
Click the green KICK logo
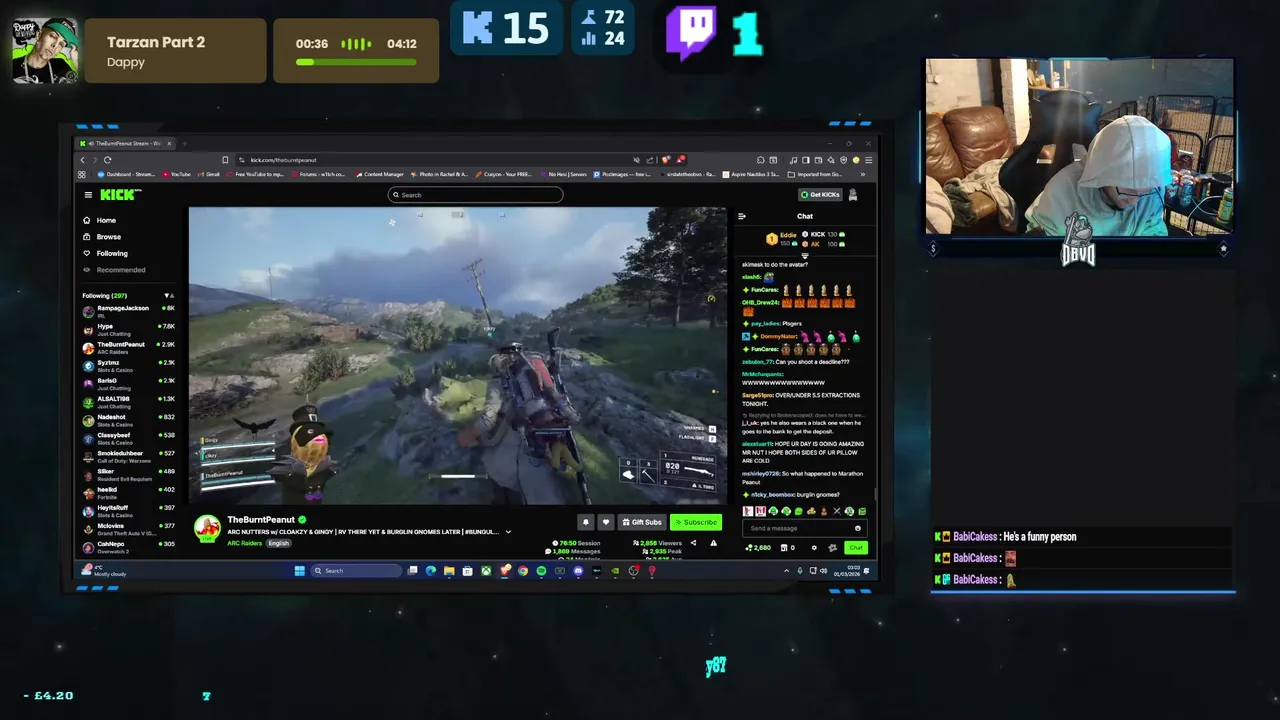120,194
